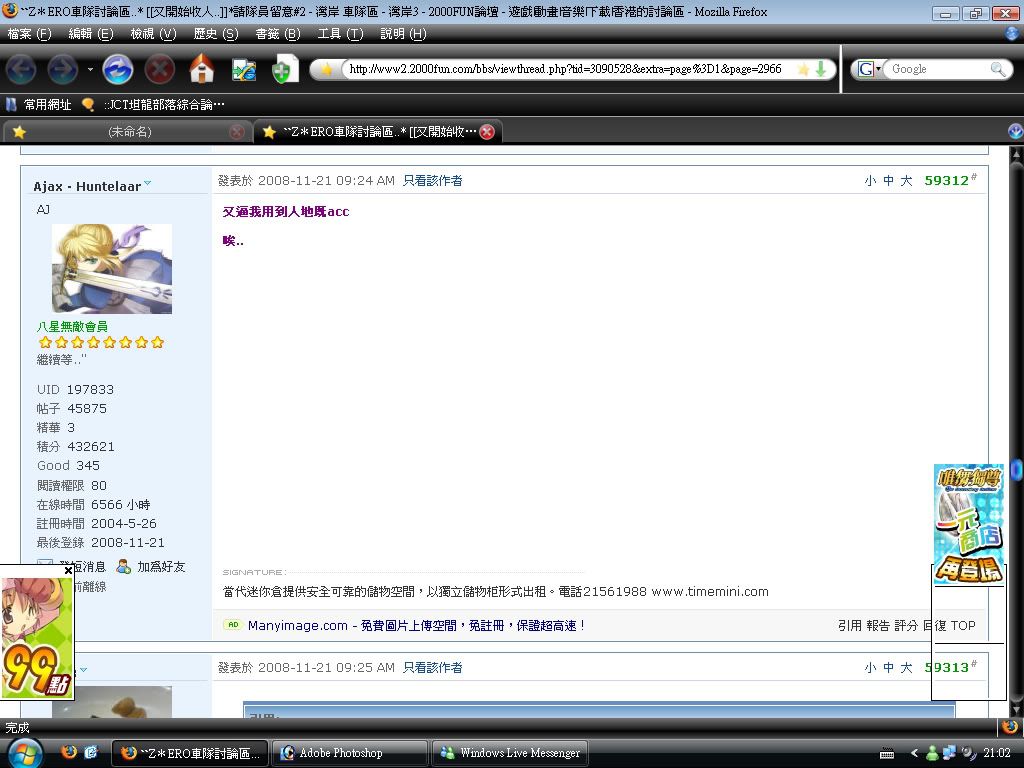
Task: Click the 引用 quote link under the post
Action: point(850,626)
